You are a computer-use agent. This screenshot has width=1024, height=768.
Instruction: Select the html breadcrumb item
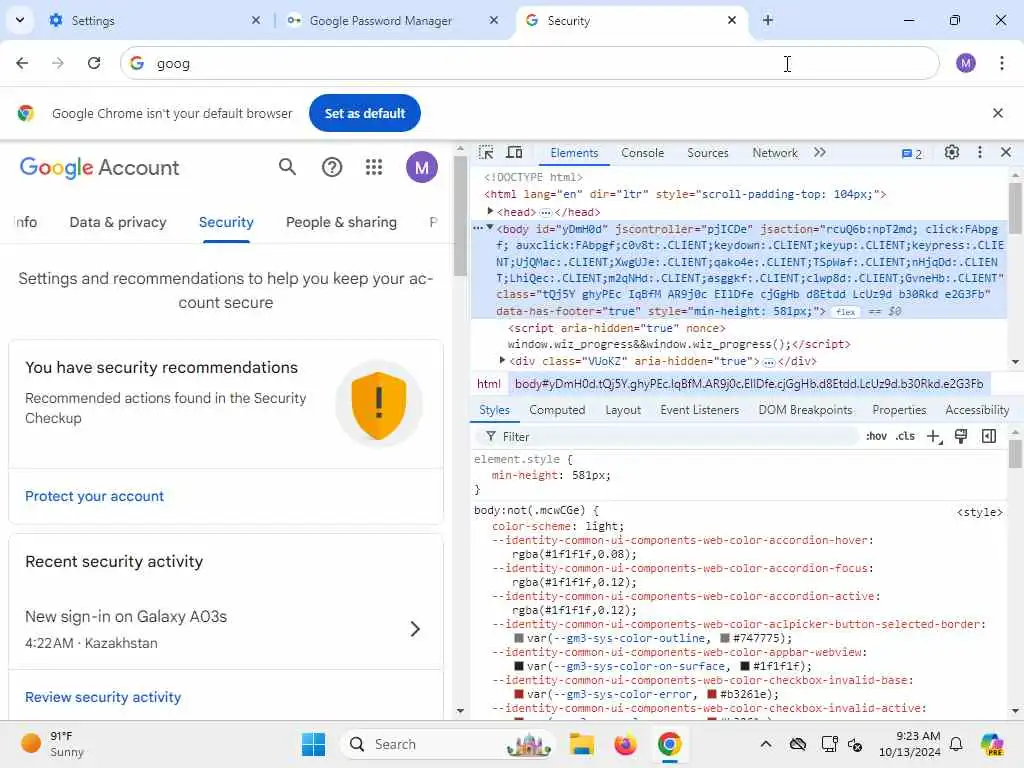[488, 384]
